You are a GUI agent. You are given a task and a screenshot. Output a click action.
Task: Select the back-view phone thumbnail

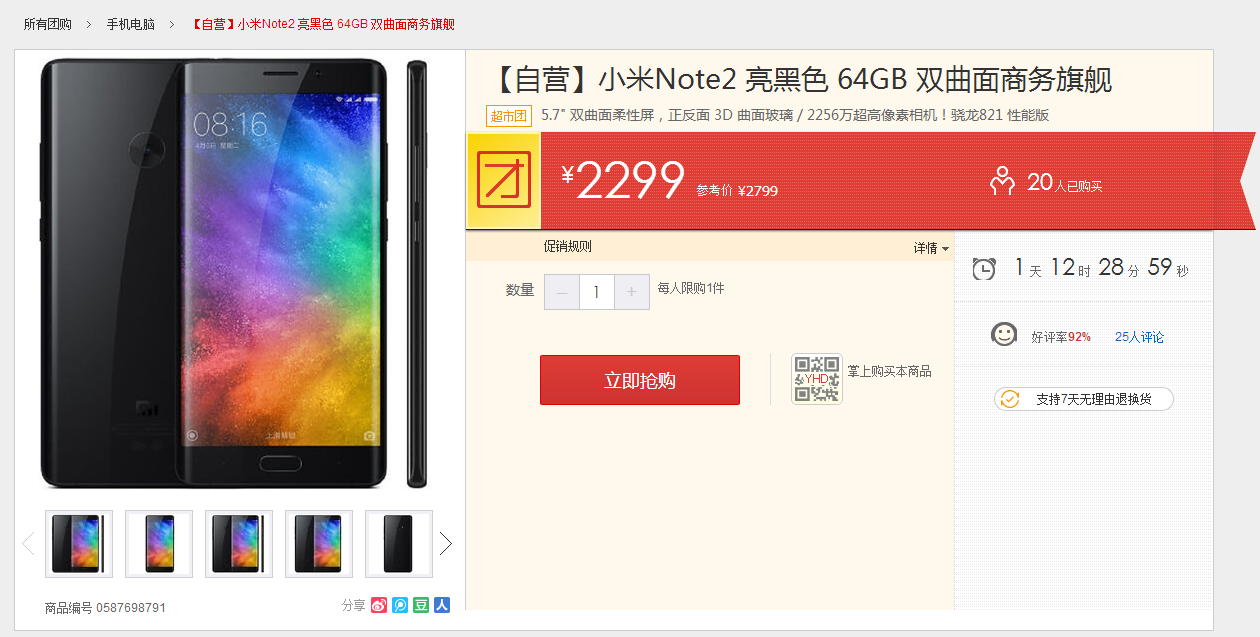[x=399, y=544]
